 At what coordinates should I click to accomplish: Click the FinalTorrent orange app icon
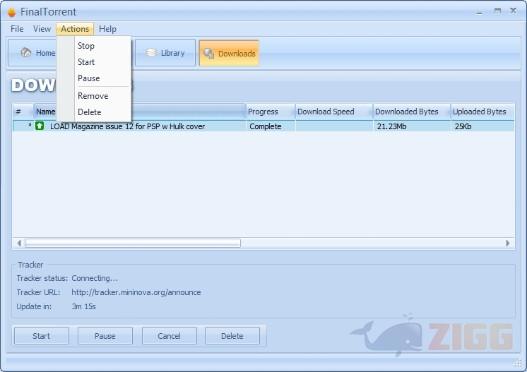point(12,12)
